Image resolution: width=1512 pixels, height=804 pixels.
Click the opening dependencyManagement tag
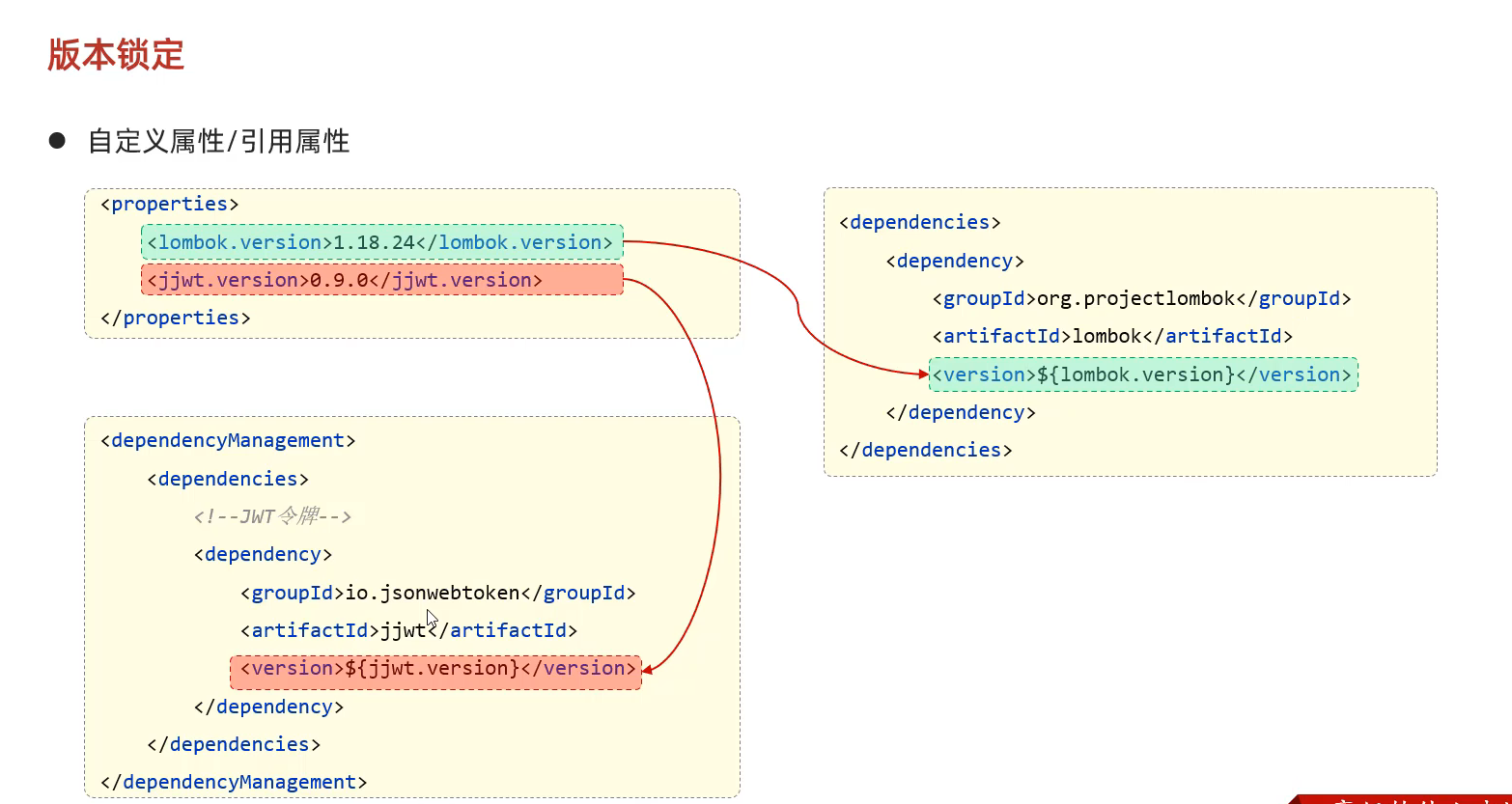click(x=228, y=440)
